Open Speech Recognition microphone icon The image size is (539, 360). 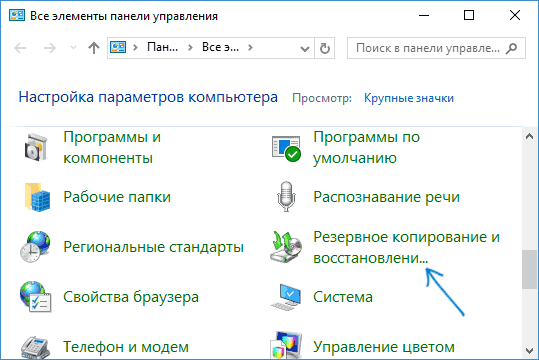coord(286,196)
